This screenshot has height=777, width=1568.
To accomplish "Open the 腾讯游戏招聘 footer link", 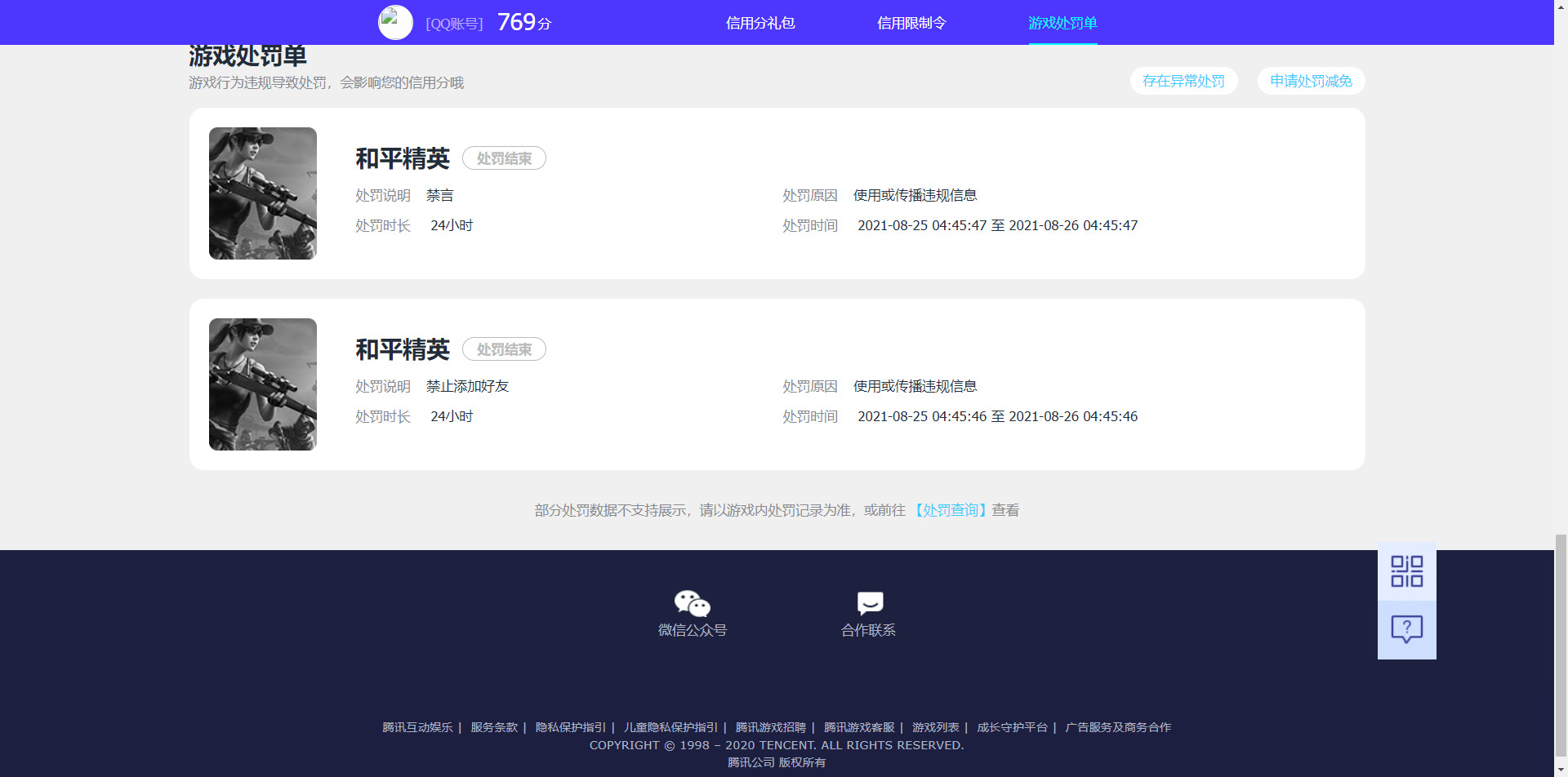I will tap(771, 727).
